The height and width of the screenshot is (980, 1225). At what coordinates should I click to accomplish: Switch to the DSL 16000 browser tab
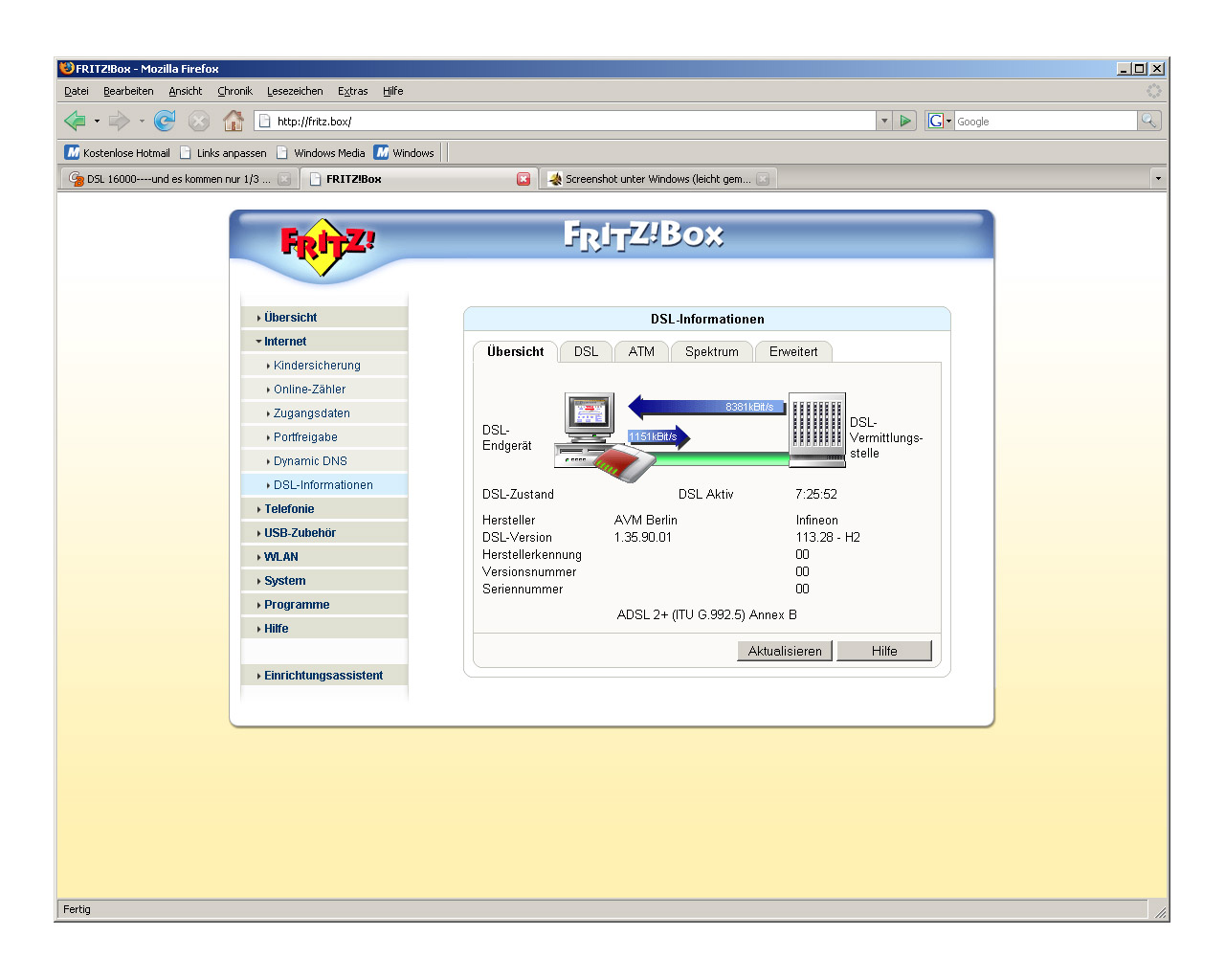(178, 179)
